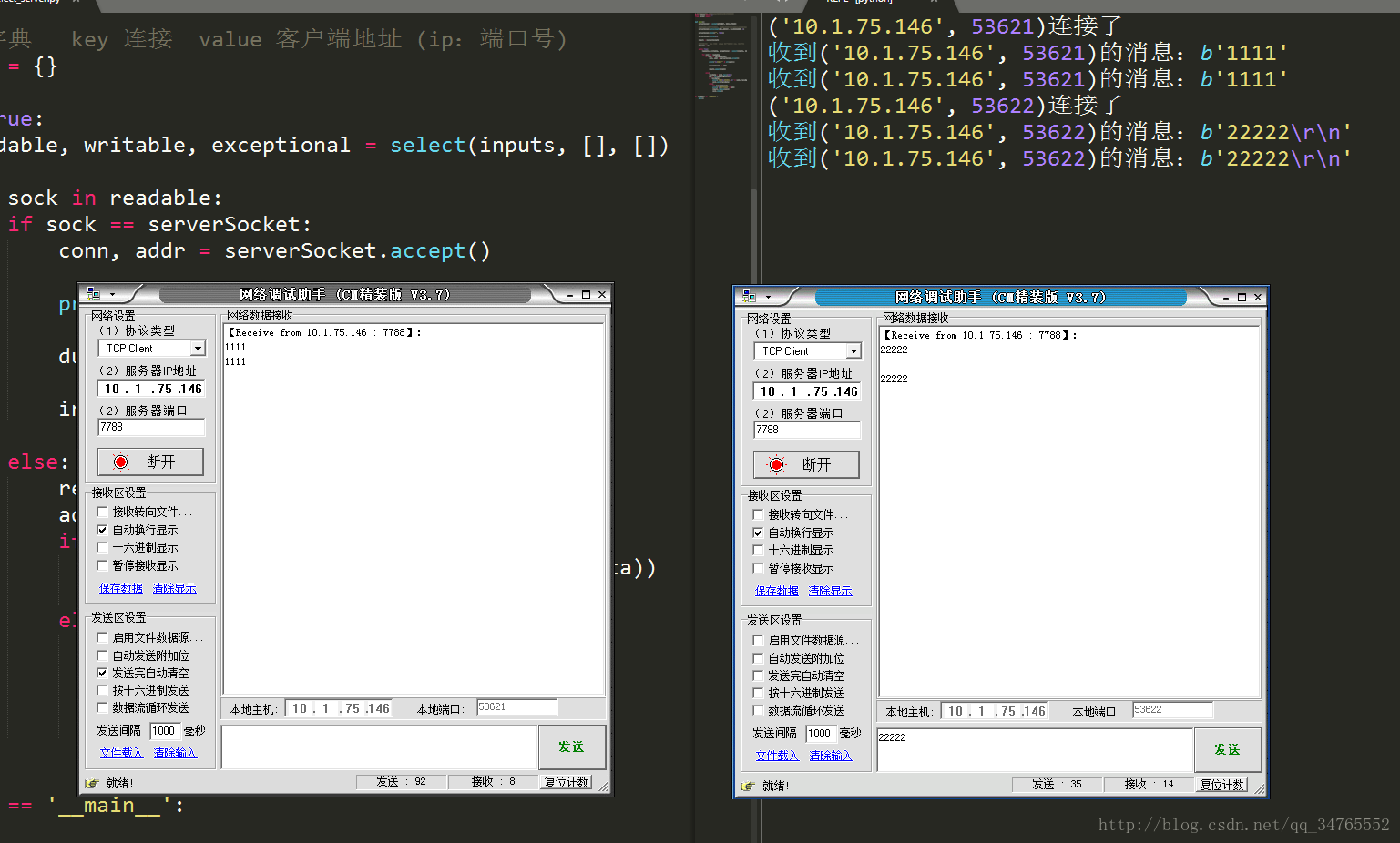Enable 按十六进制发送 in left window
Image resolution: width=1400 pixels, height=843 pixels.
click(x=102, y=690)
